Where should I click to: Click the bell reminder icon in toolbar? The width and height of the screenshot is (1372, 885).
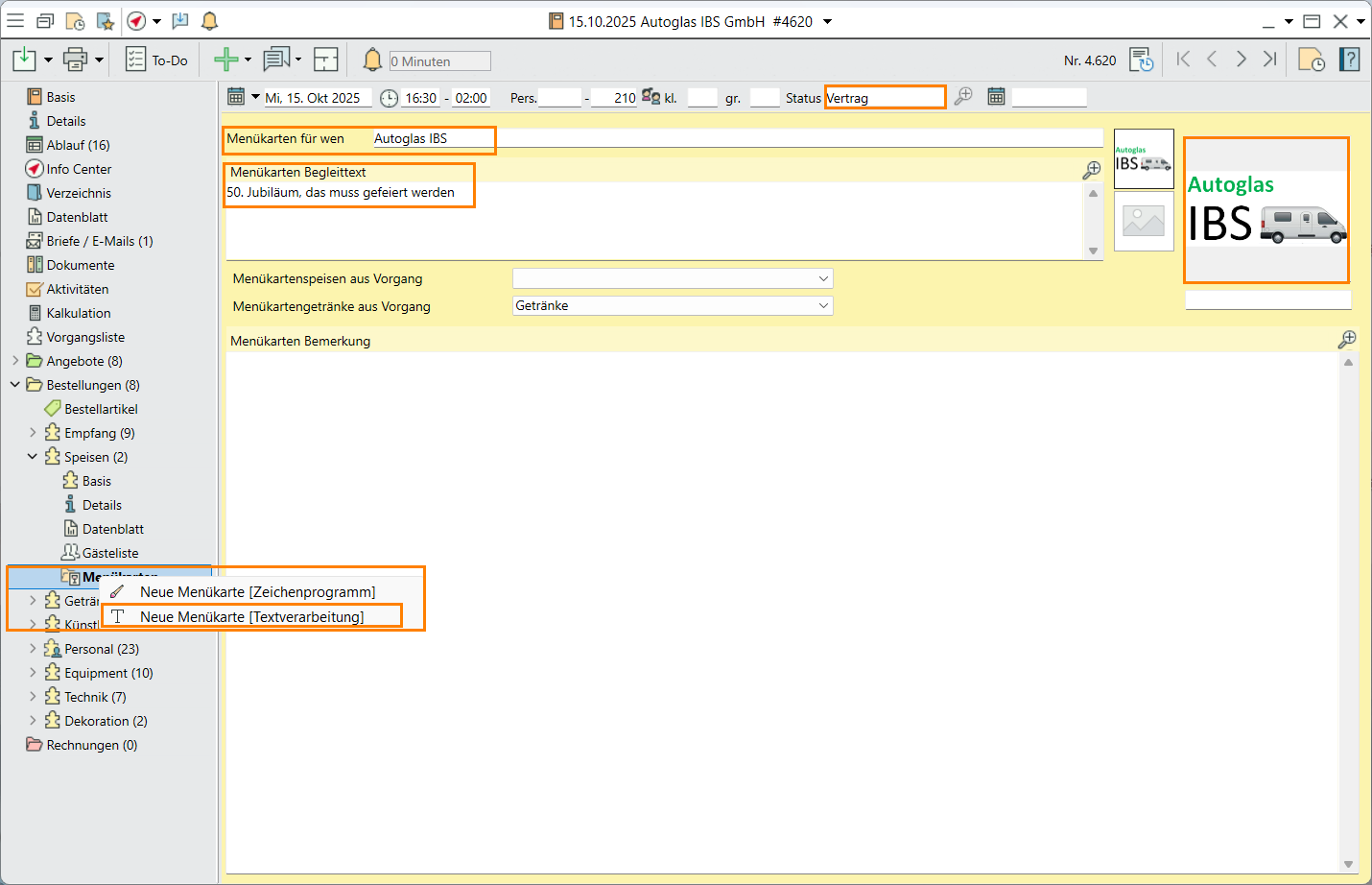pos(372,60)
